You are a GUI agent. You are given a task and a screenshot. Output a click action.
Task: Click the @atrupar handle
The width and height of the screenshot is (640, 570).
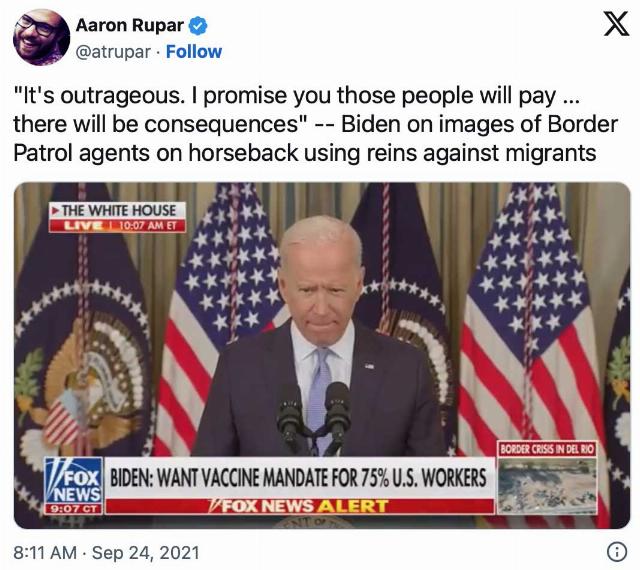click(113, 52)
